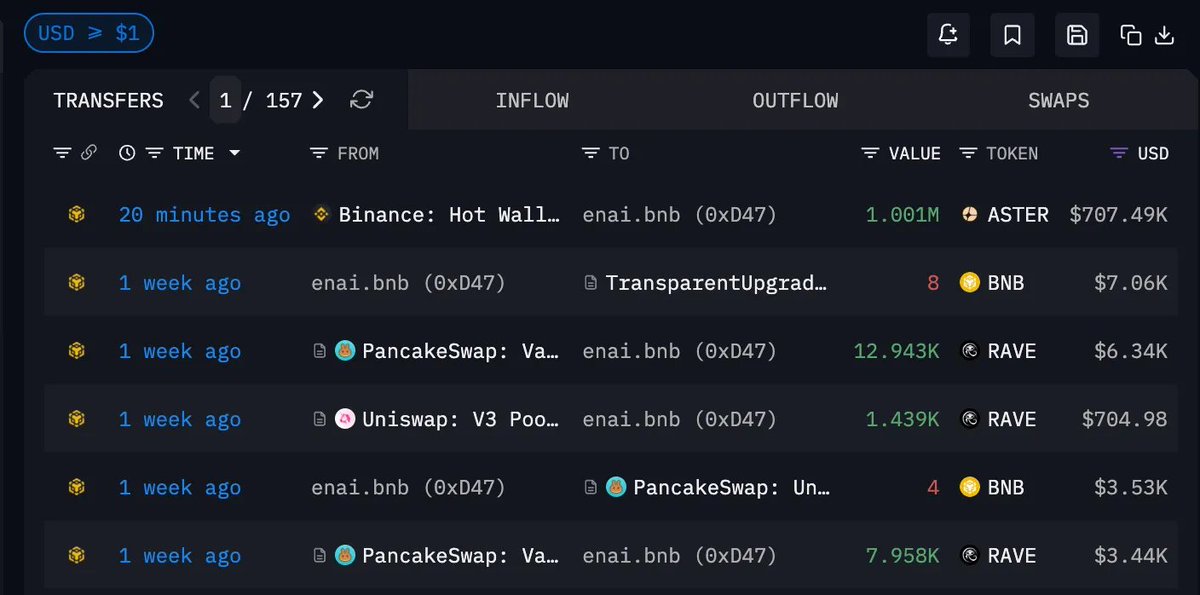
Task: Click the page number input field
Action: [225, 100]
